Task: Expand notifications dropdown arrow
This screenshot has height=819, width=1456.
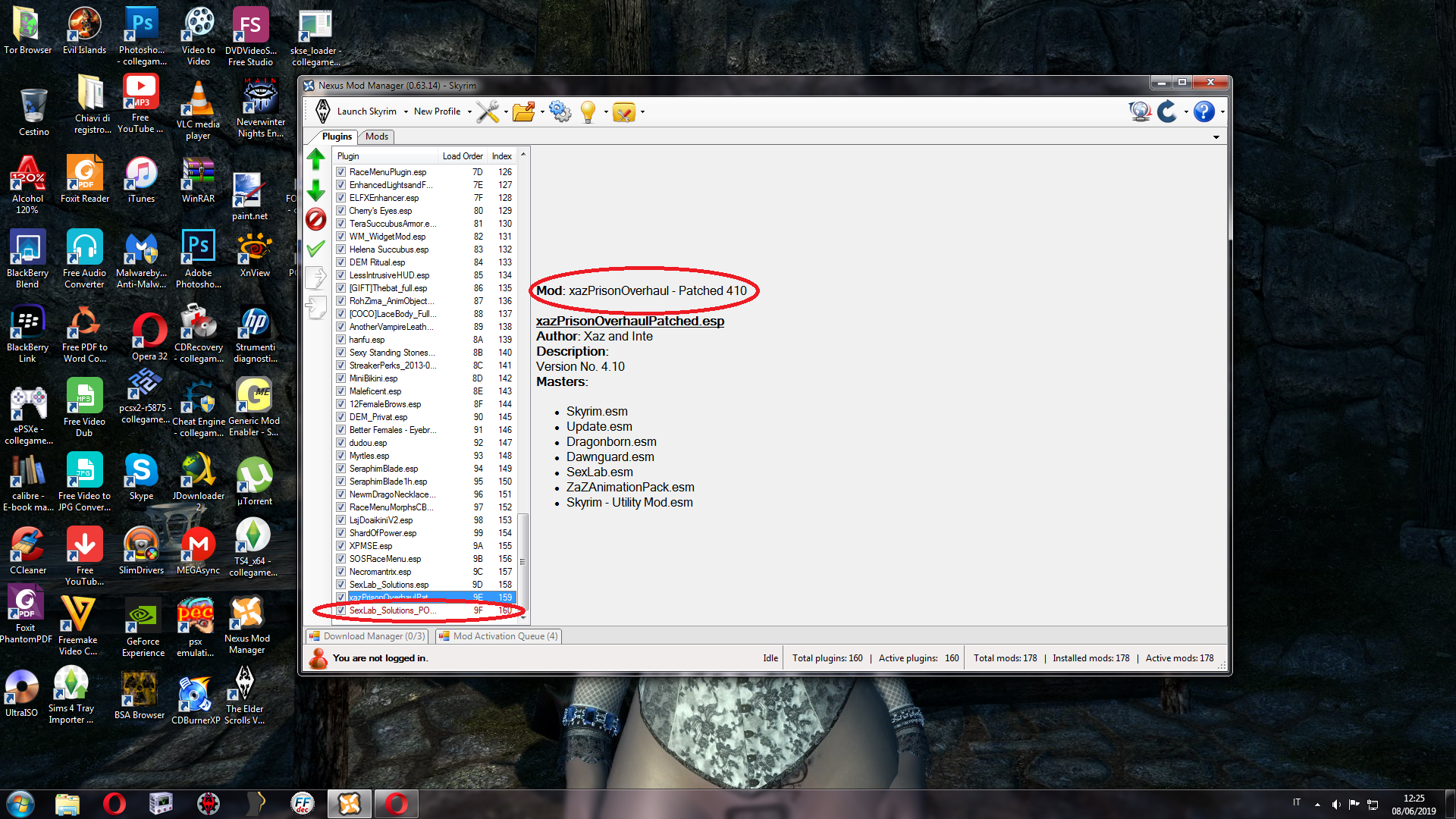Action: [642, 112]
